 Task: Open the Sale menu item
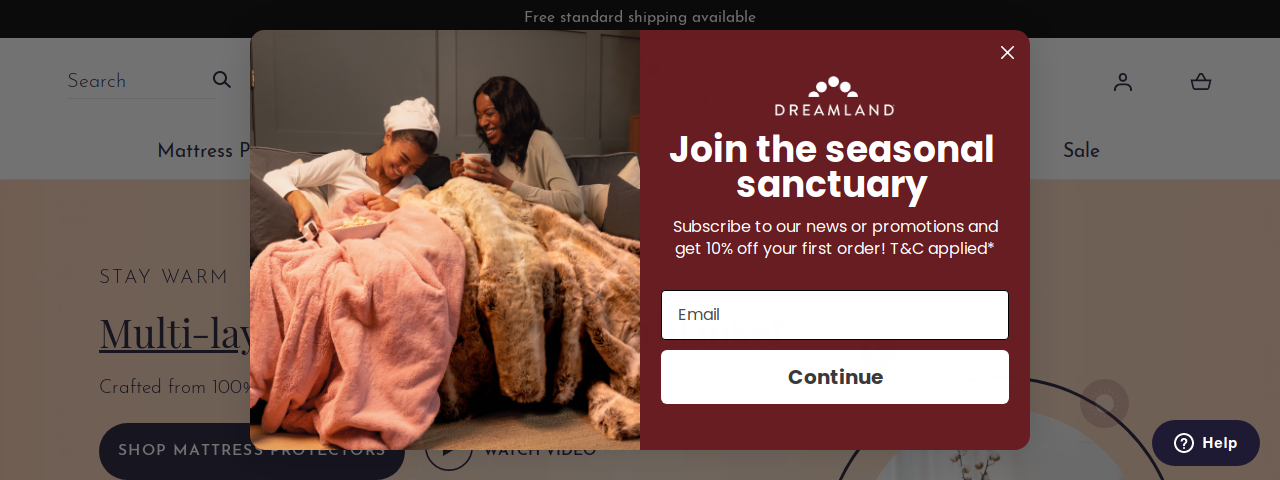pyautogui.click(x=1081, y=151)
